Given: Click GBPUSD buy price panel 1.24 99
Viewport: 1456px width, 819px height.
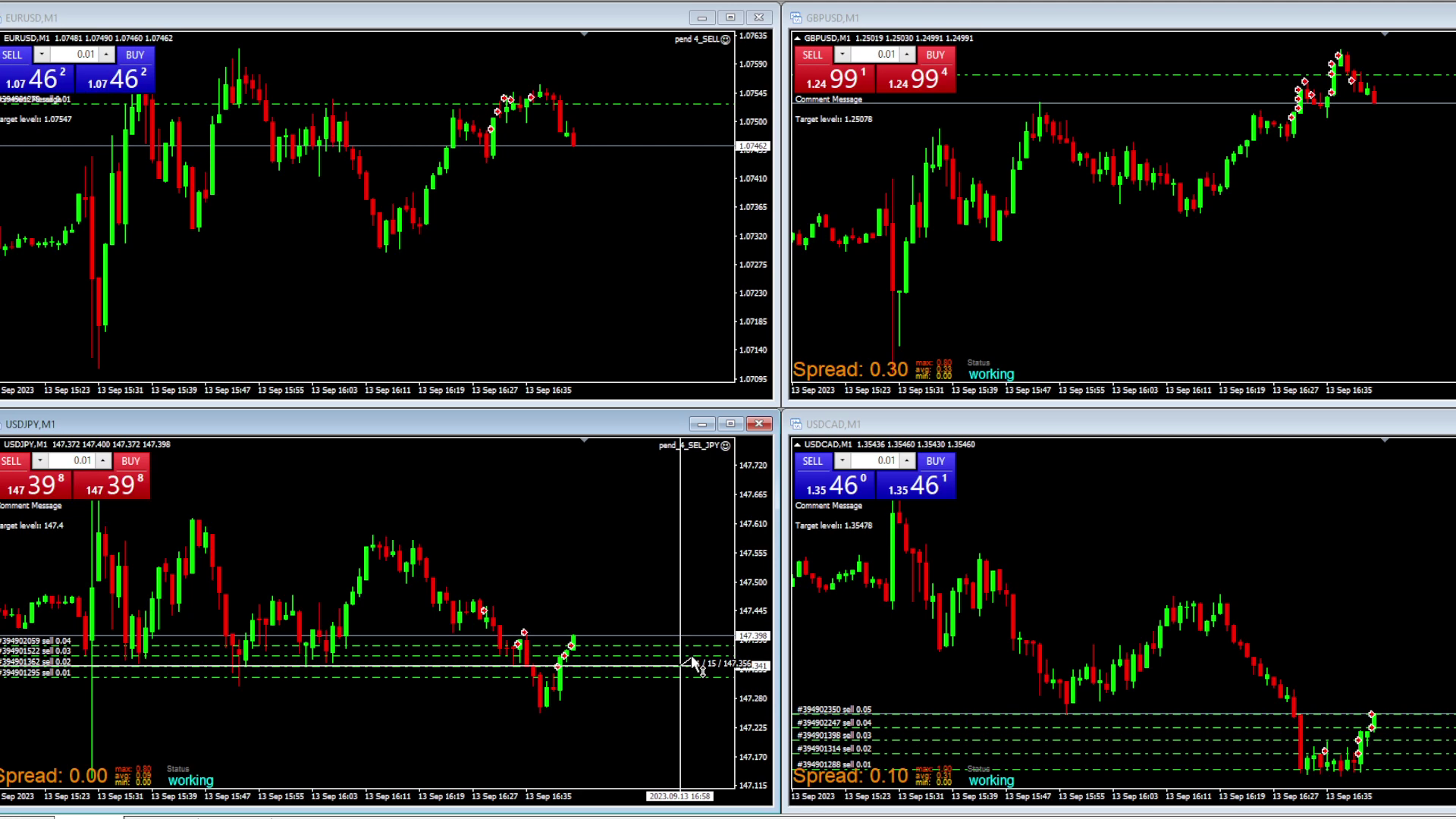Looking at the screenshot, I should 917,79.
